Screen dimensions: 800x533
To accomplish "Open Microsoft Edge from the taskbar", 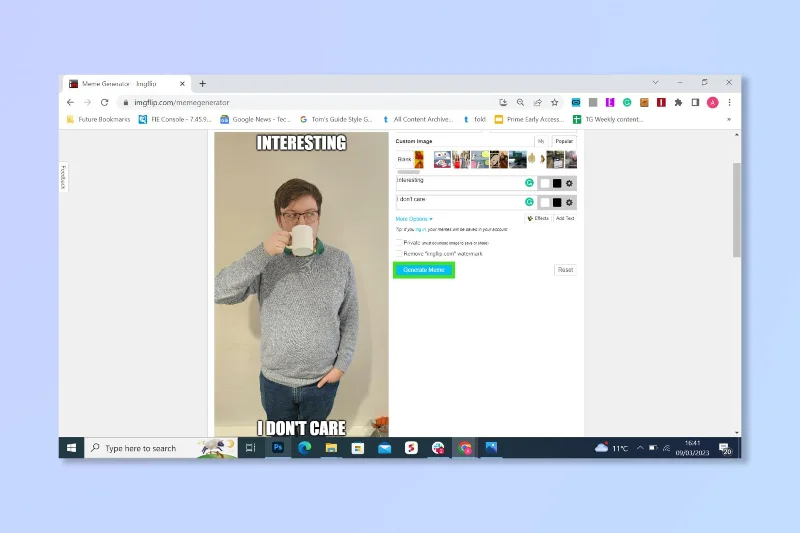I will (x=305, y=448).
